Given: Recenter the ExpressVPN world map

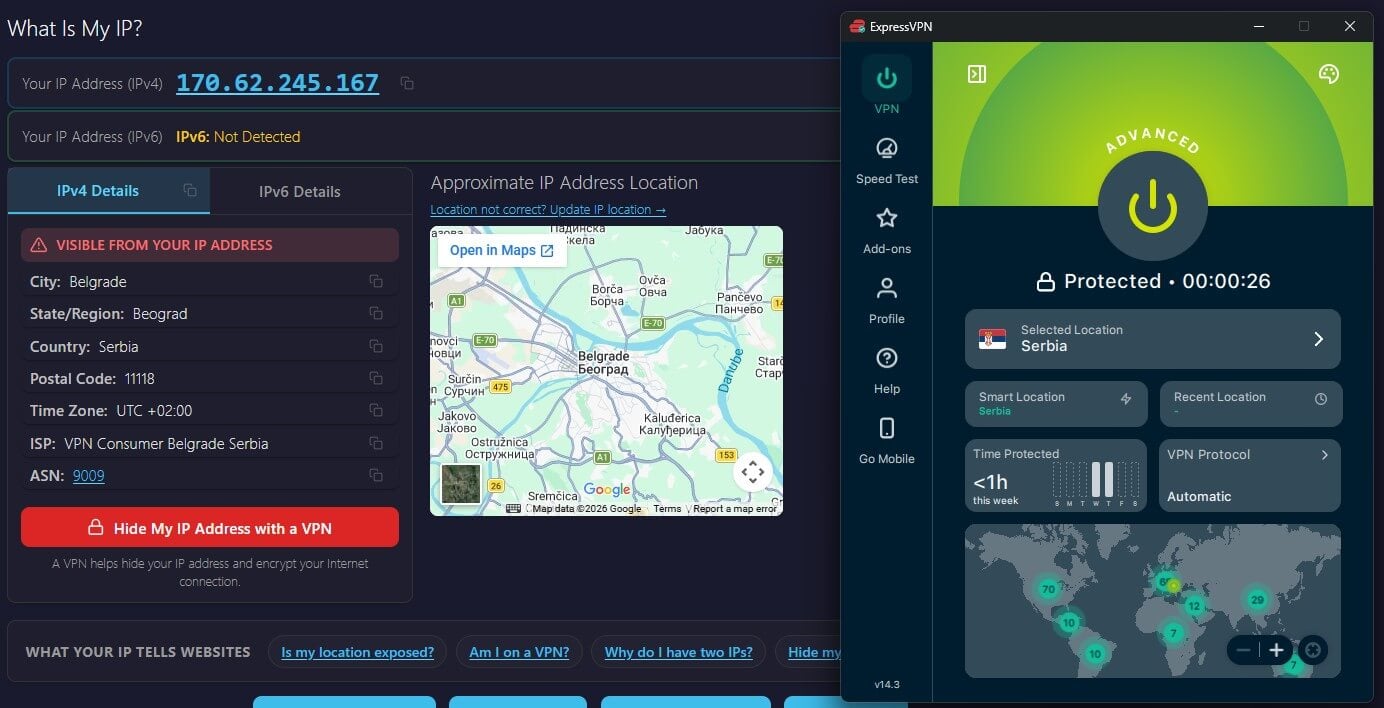Looking at the screenshot, I should (1313, 650).
